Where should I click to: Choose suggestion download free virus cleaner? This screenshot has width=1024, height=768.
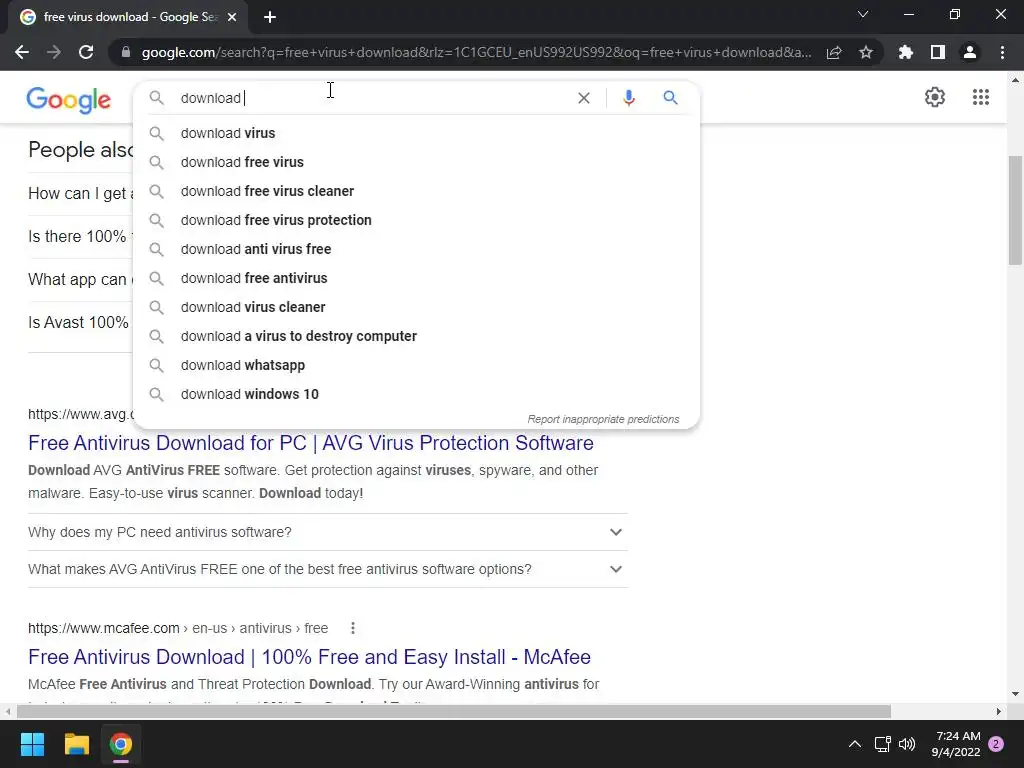click(416, 191)
